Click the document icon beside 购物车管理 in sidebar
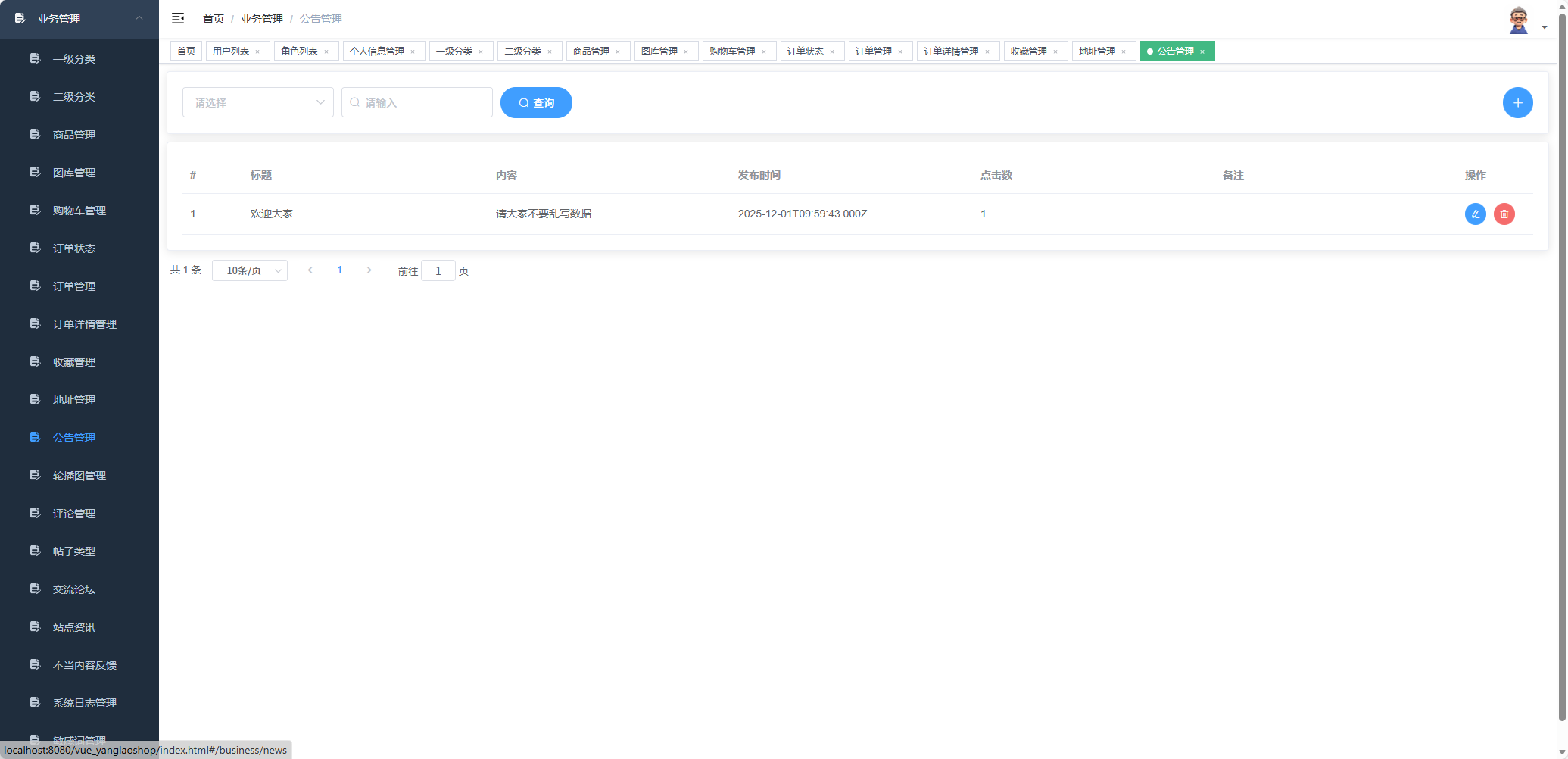This screenshot has height=759, width=1568. (35, 210)
